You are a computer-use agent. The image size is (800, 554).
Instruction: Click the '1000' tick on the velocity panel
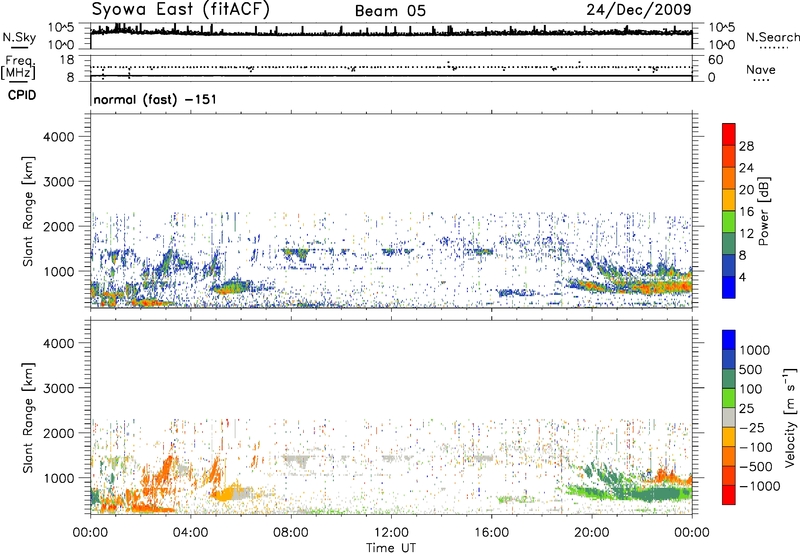(58, 478)
